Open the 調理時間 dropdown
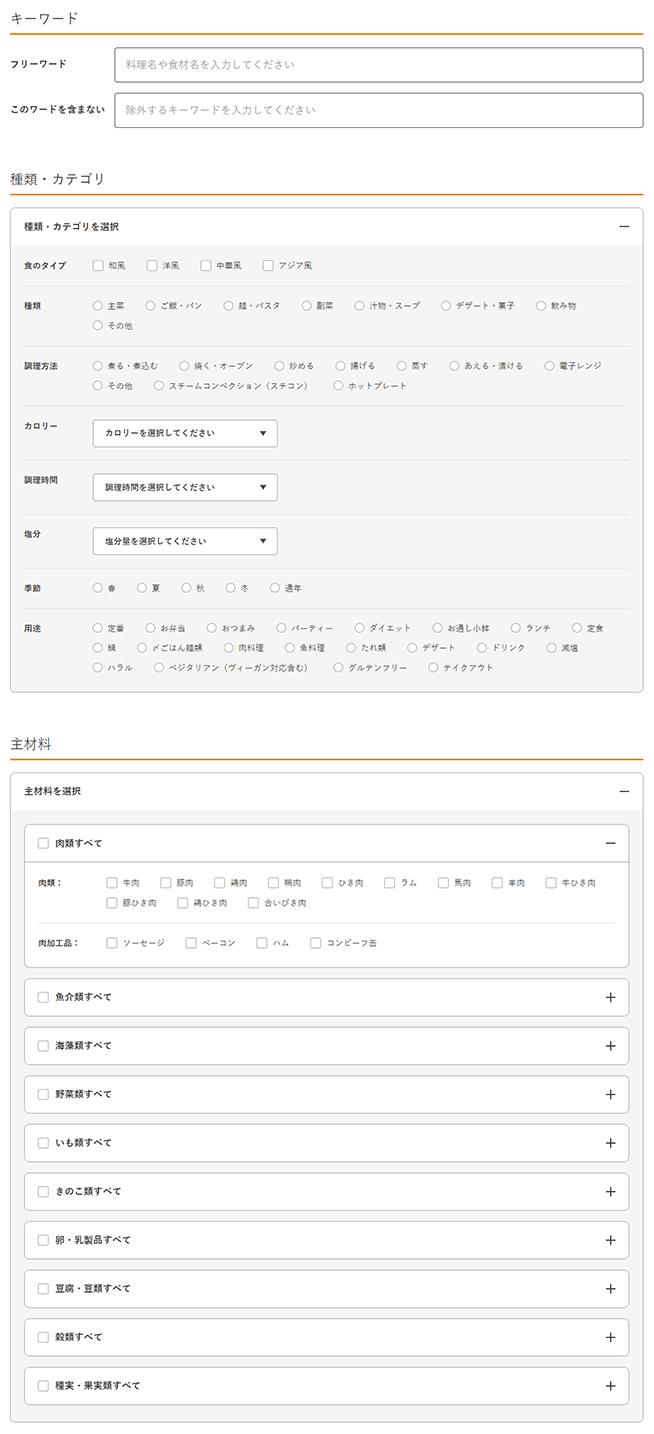654x1434 pixels. pos(185,487)
